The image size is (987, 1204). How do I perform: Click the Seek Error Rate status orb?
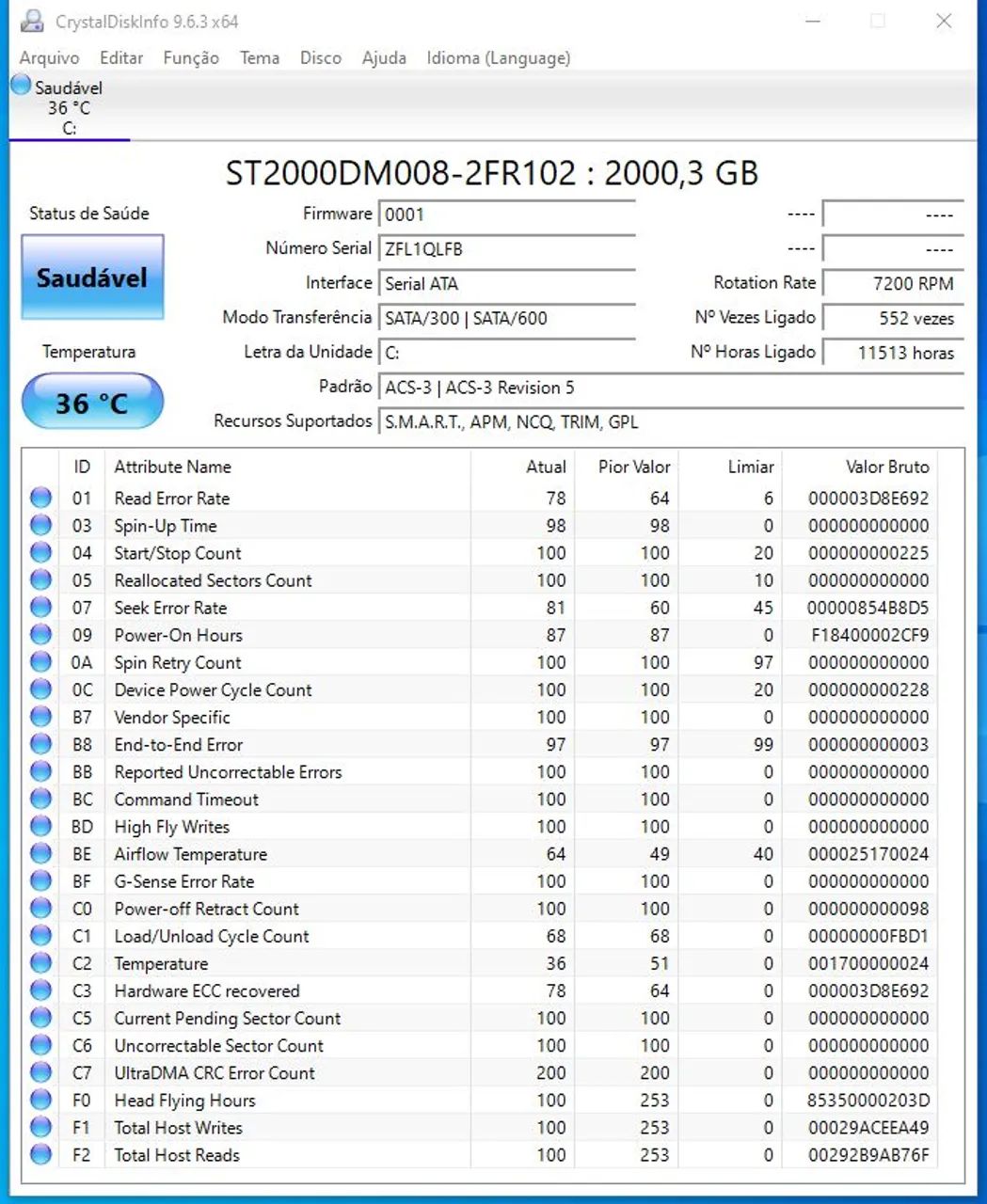pyautogui.click(x=41, y=607)
